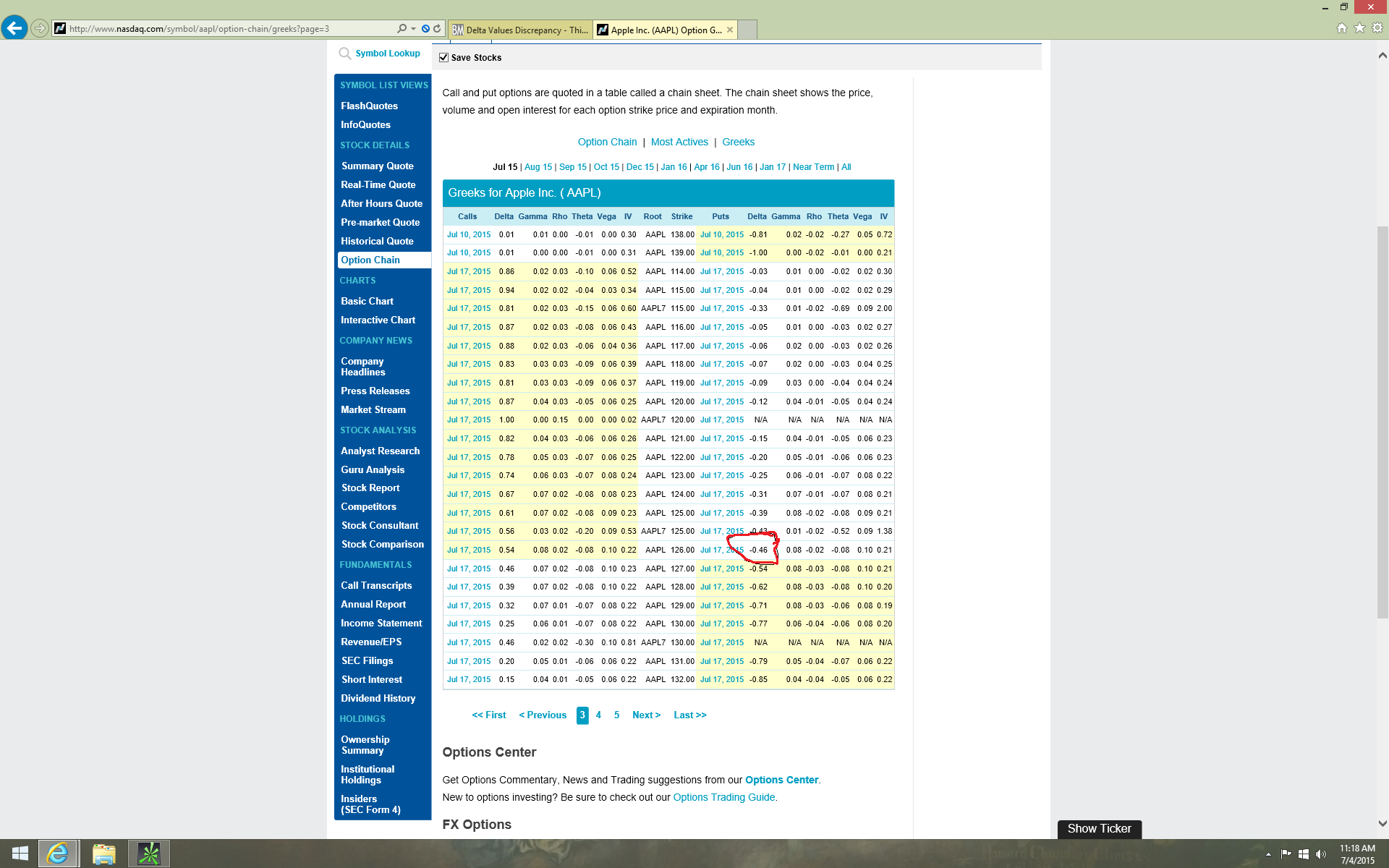Screen dimensions: 1389x868
Task: Open Dividend History in the sidebar
Action: click(x=378, y=698)
